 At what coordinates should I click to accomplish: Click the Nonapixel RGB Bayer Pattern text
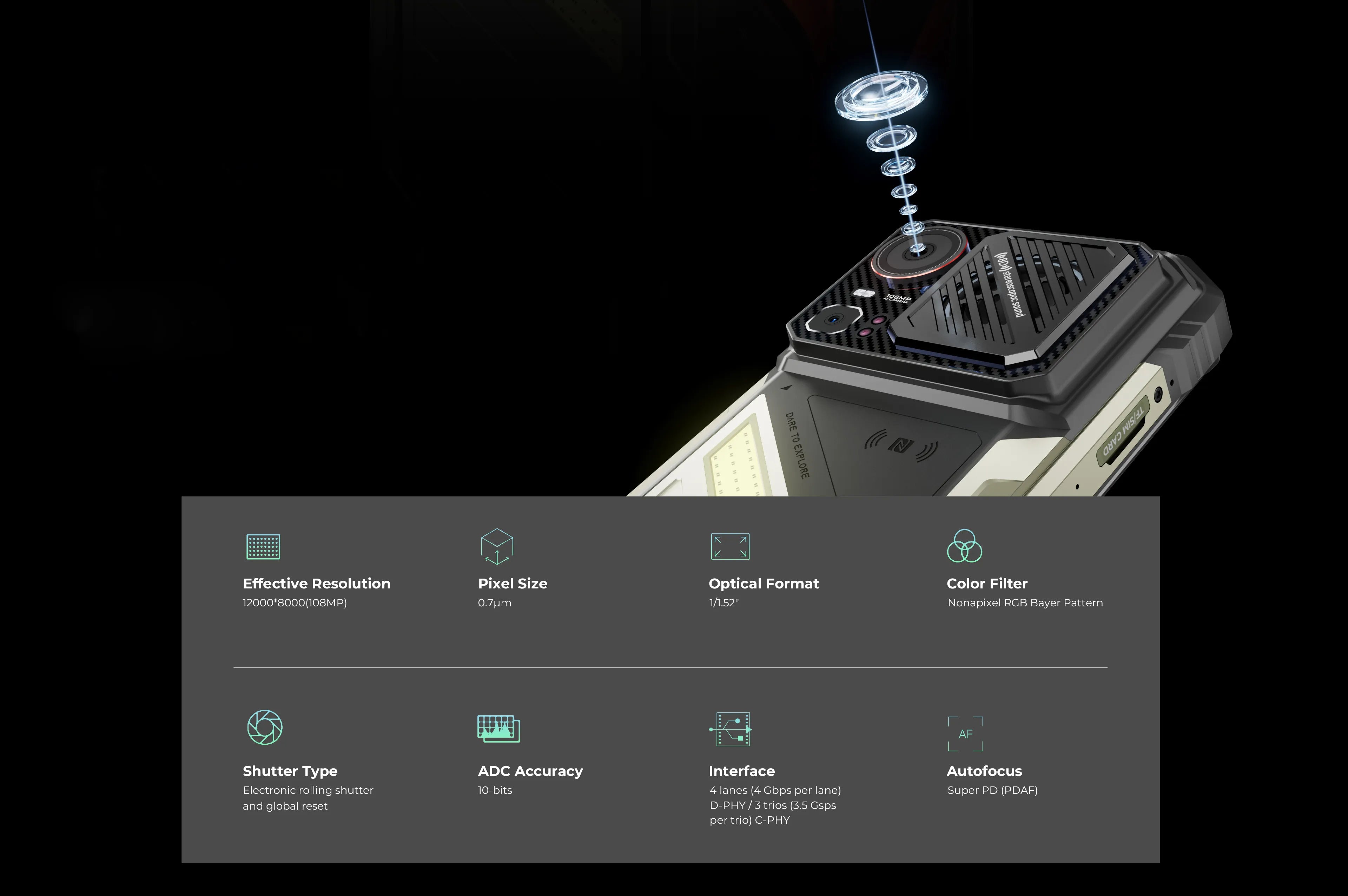[1025, 603]
